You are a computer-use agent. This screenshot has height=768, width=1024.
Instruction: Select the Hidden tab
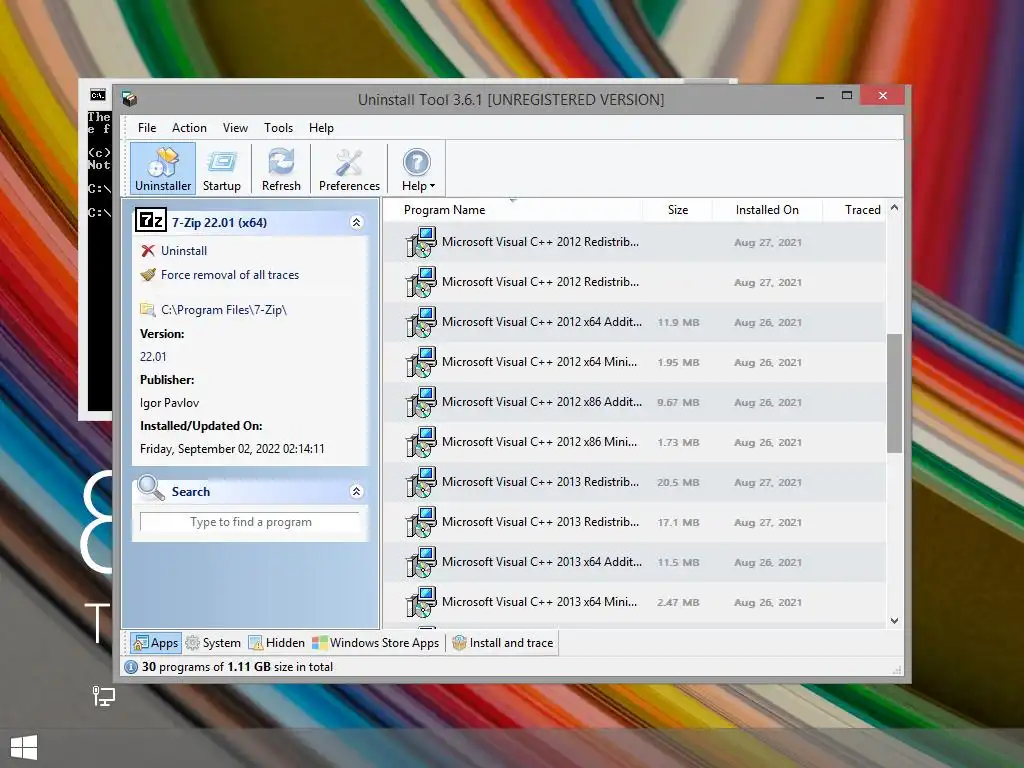(x=276, y=643)
